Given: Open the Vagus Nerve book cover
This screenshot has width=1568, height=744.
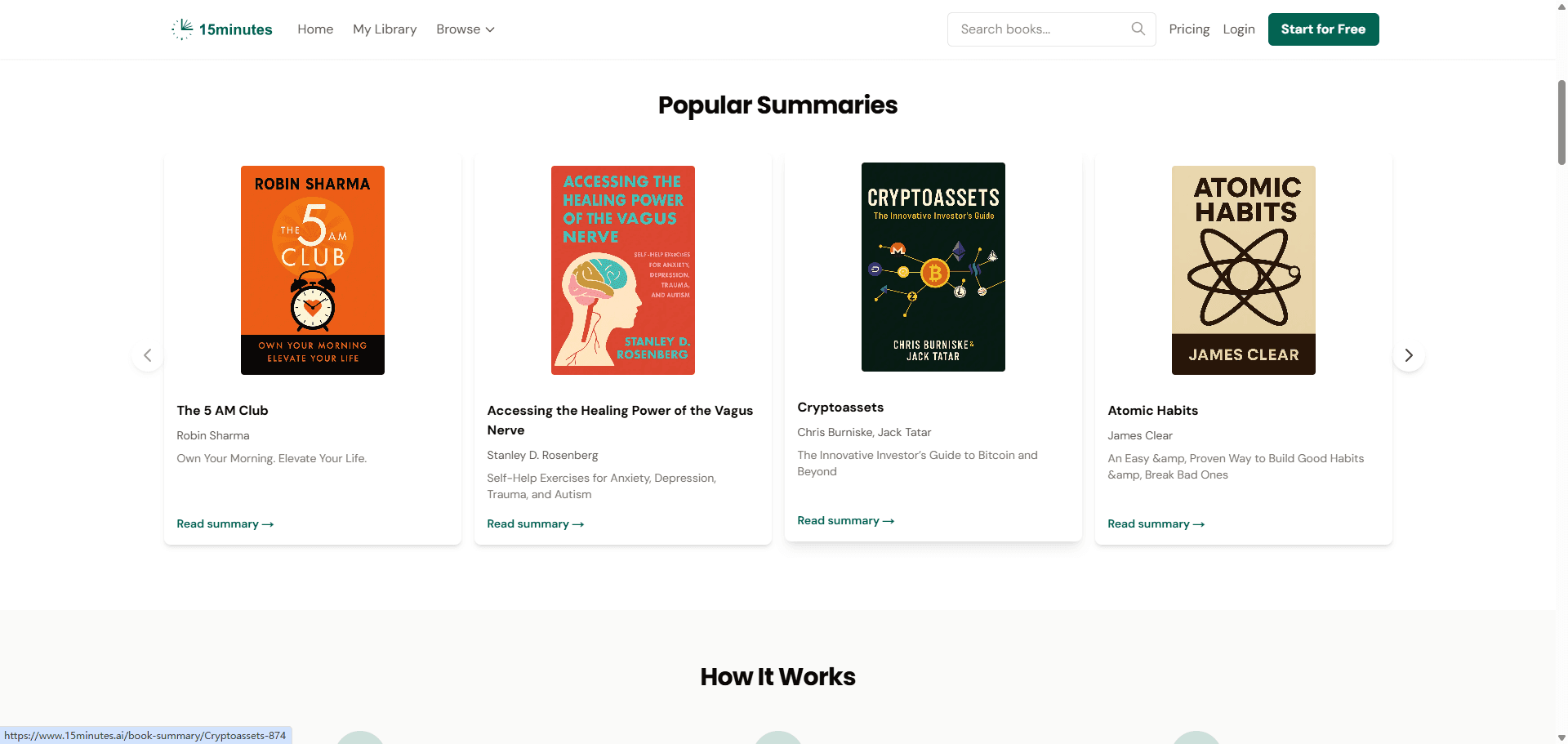Looking at the screenshot, I should [623, 270].
